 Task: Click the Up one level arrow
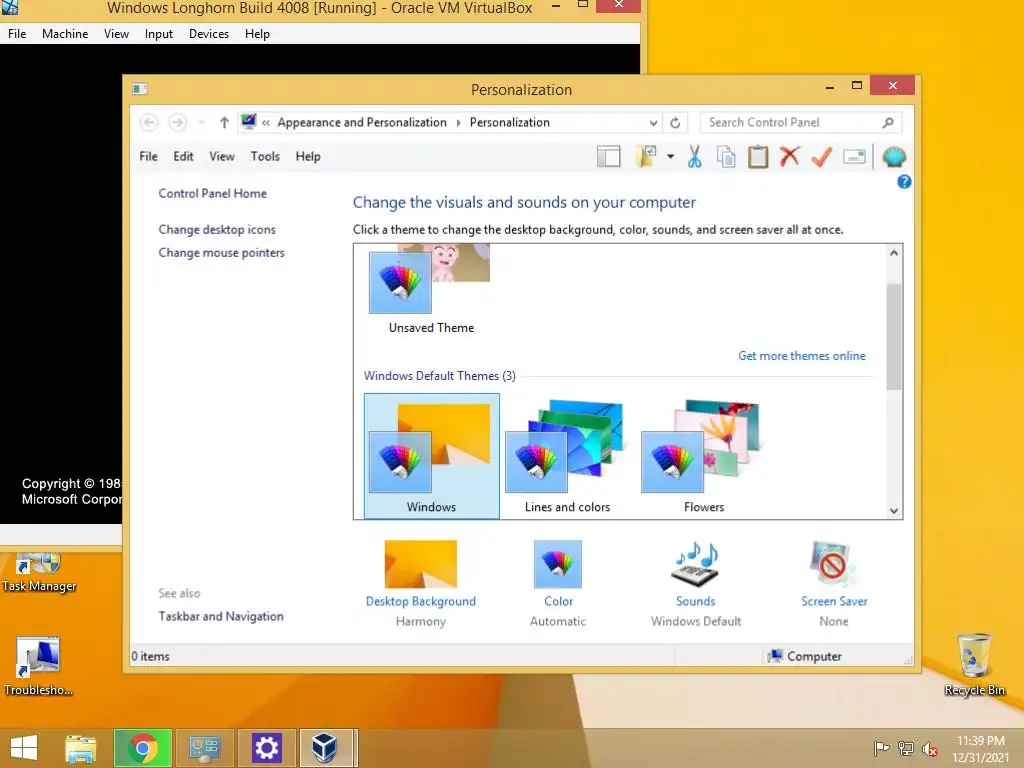pyautogui.click(x=224, y=122)
